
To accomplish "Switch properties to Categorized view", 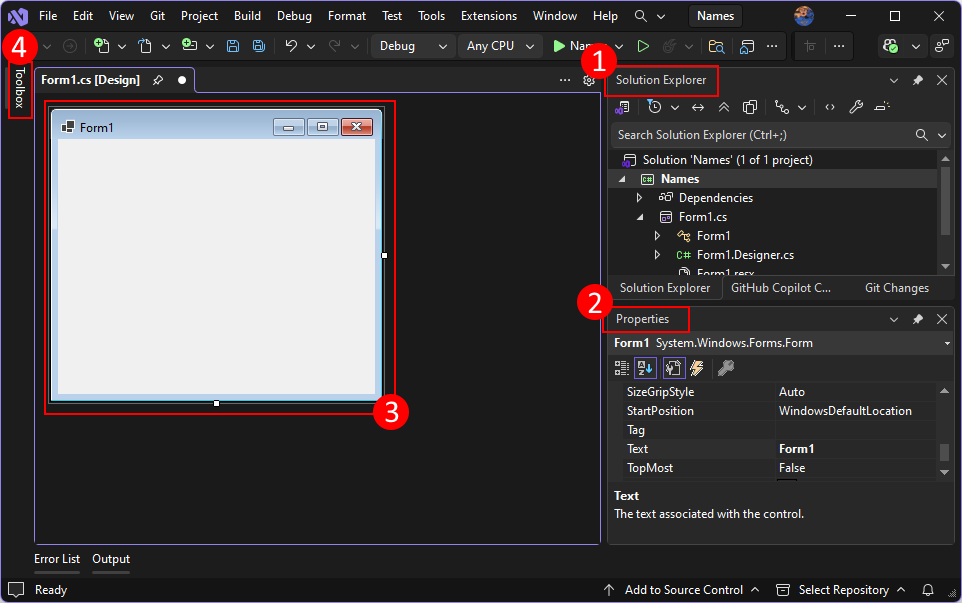I will (619, 367).
